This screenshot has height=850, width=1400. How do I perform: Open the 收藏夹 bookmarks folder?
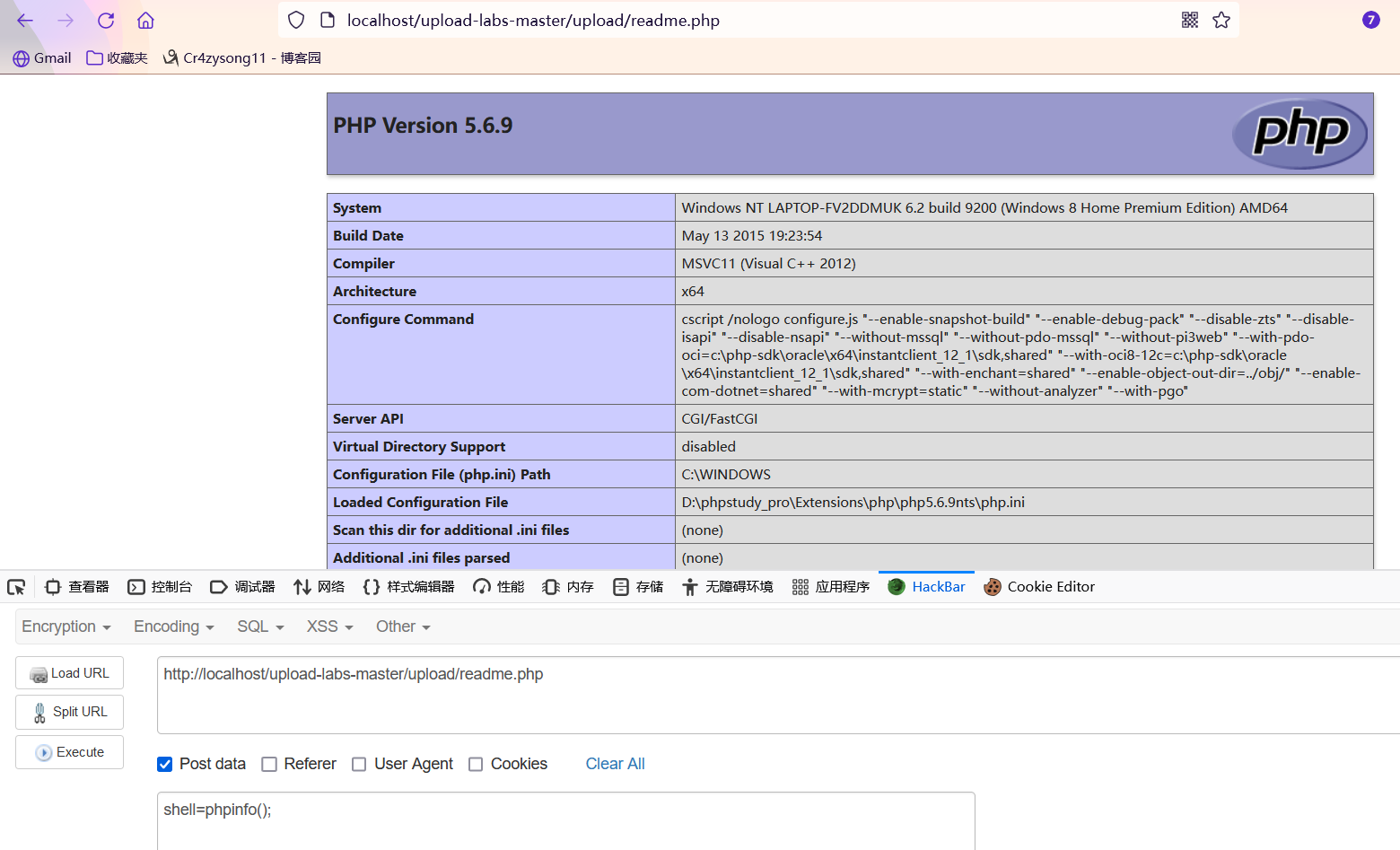click(x=117, y=58)
